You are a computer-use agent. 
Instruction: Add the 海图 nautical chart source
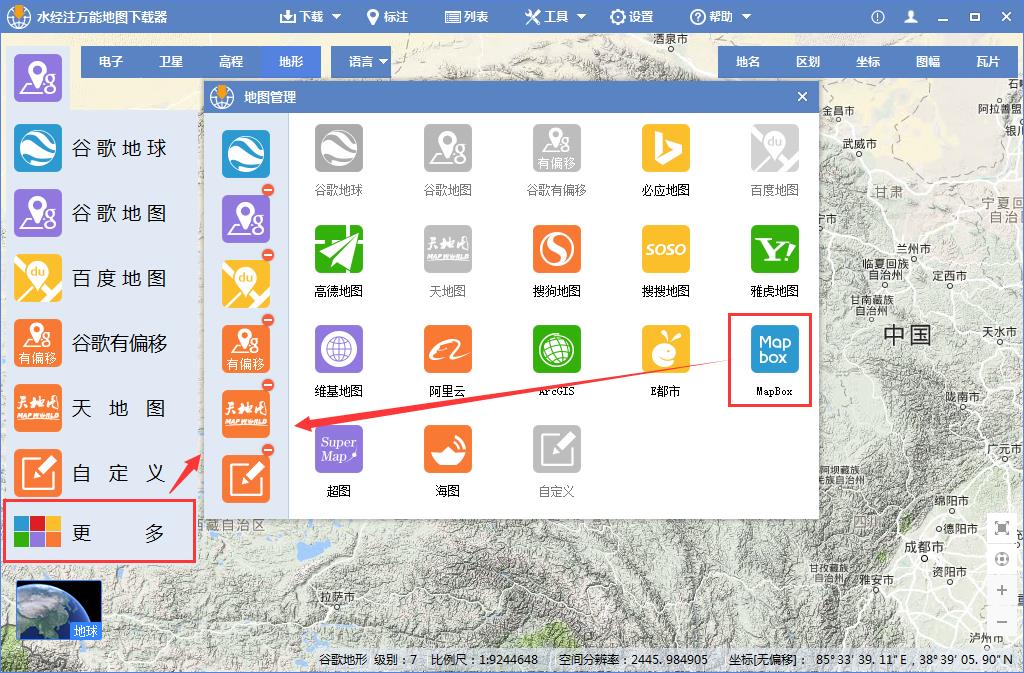pos(447,449)
